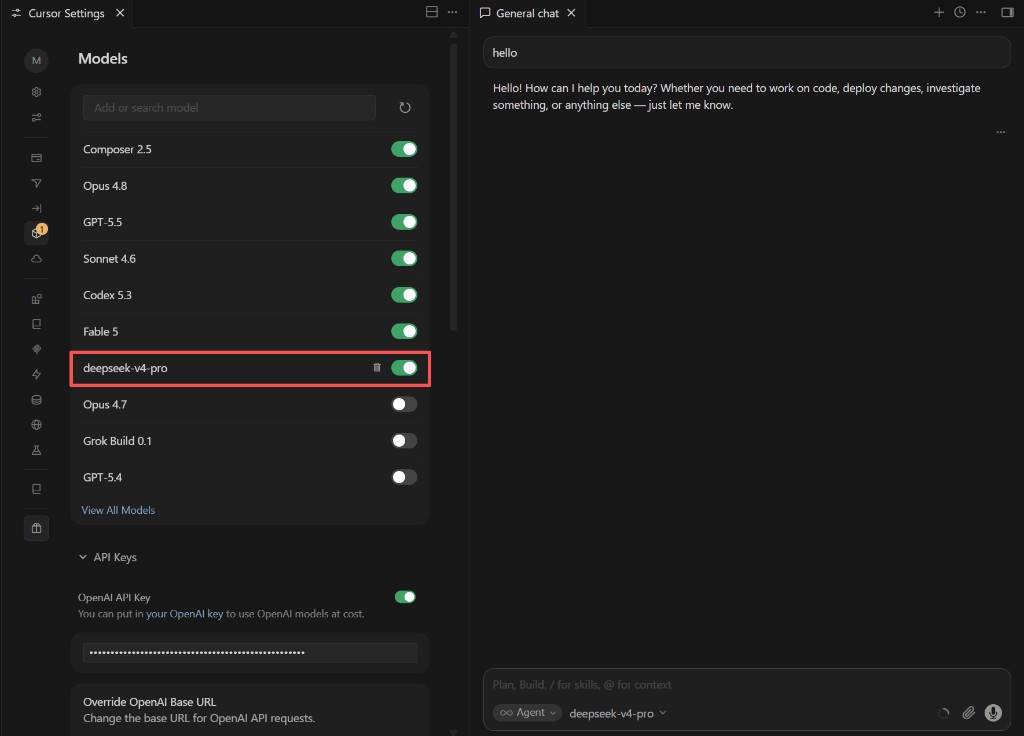Click the masked OpenAI API key field
Viewport: 1024px width, 736px height.
point(250,652)
